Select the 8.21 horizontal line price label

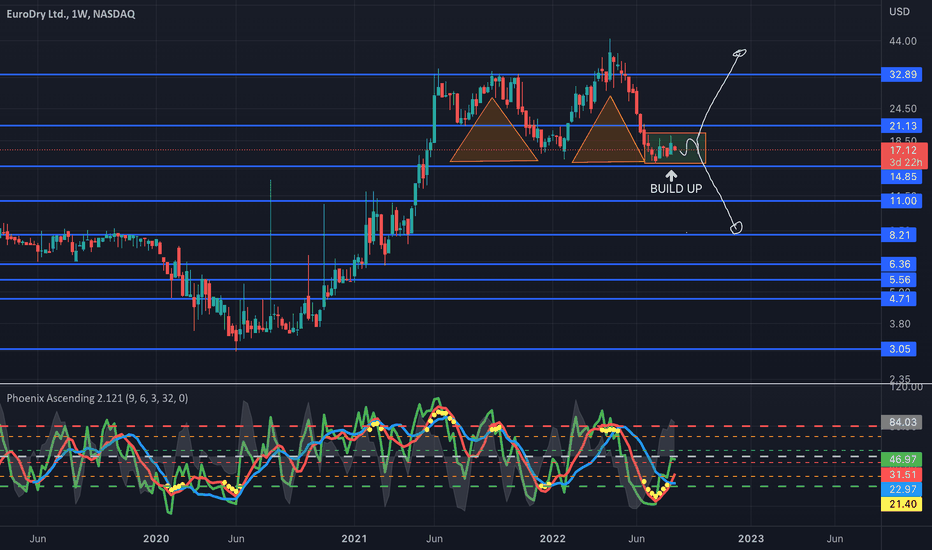pos(899,235)
